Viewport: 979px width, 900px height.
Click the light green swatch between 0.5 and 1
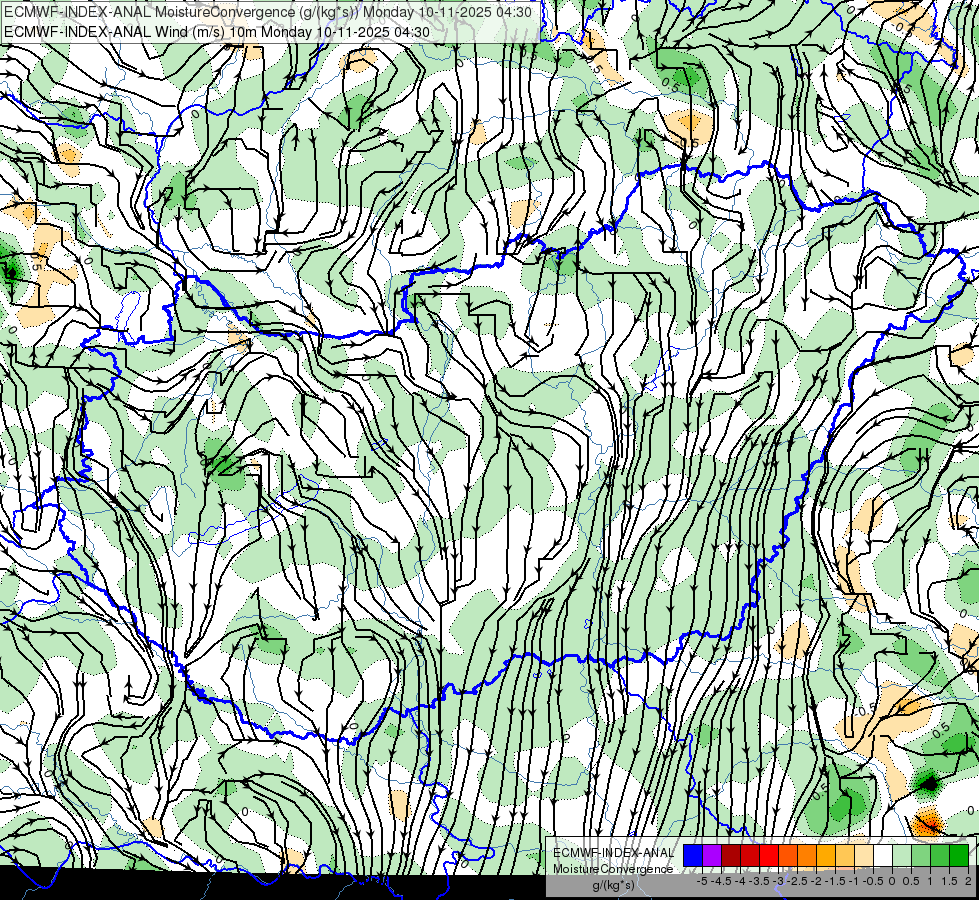[921, 855]
